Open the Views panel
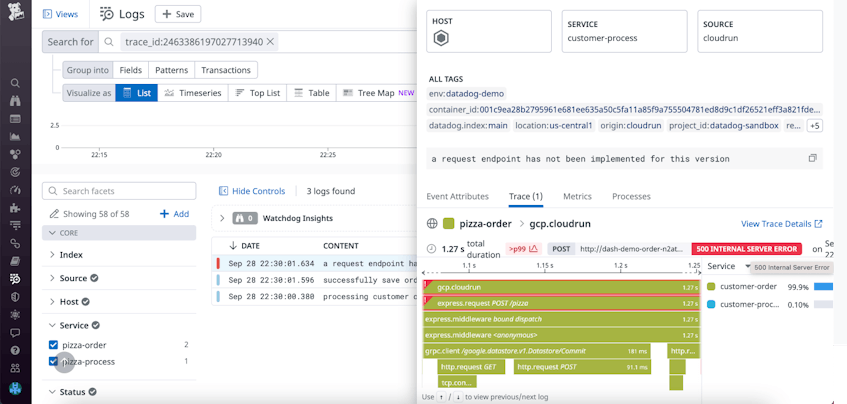Image resolution: width=847 pixels, height=404 pixels. (x=60, y=14)
